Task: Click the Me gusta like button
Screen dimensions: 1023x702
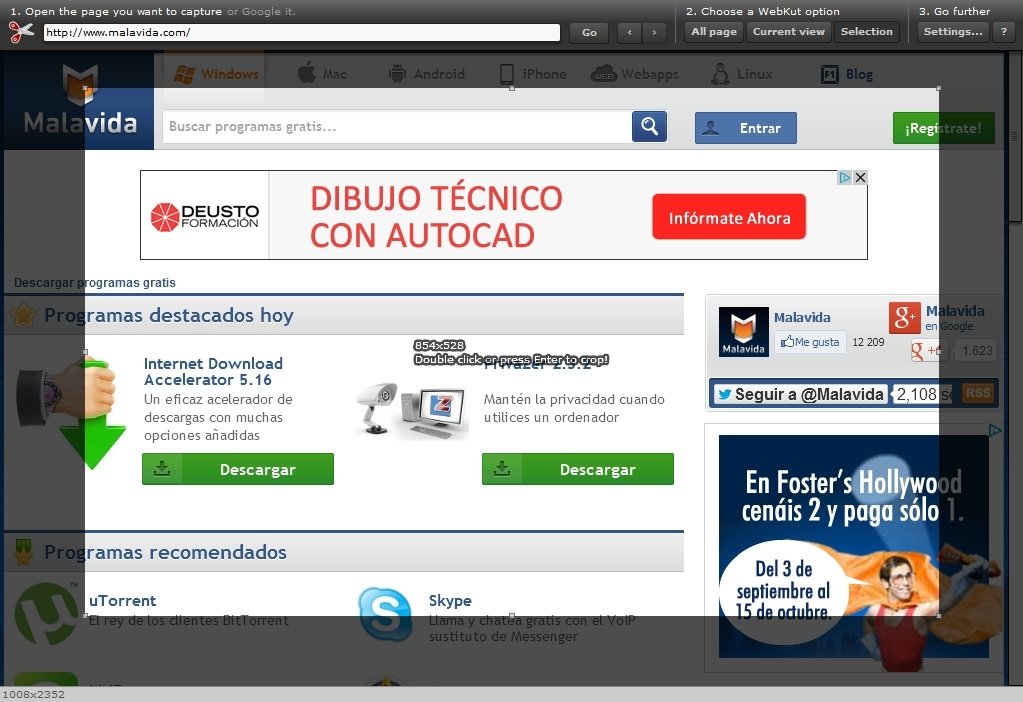Action: click(810, 342)
